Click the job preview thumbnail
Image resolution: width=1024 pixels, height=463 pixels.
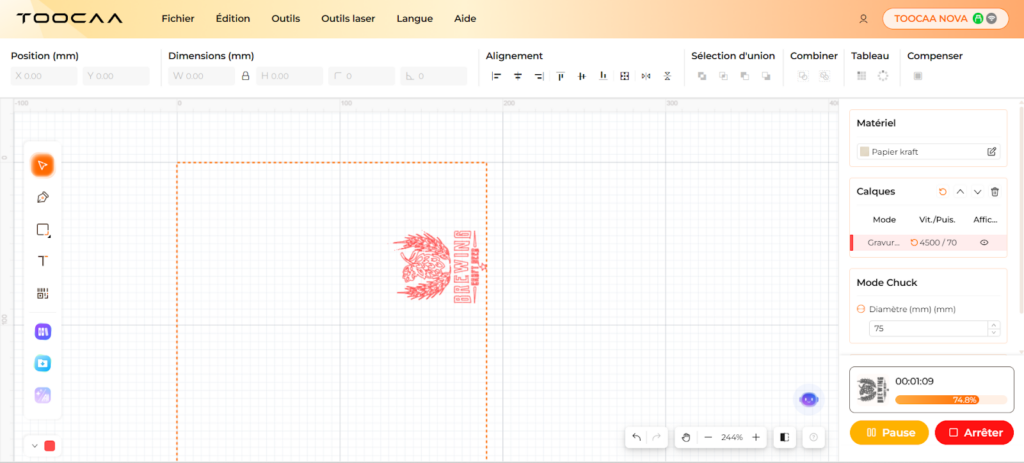[872, 391]
